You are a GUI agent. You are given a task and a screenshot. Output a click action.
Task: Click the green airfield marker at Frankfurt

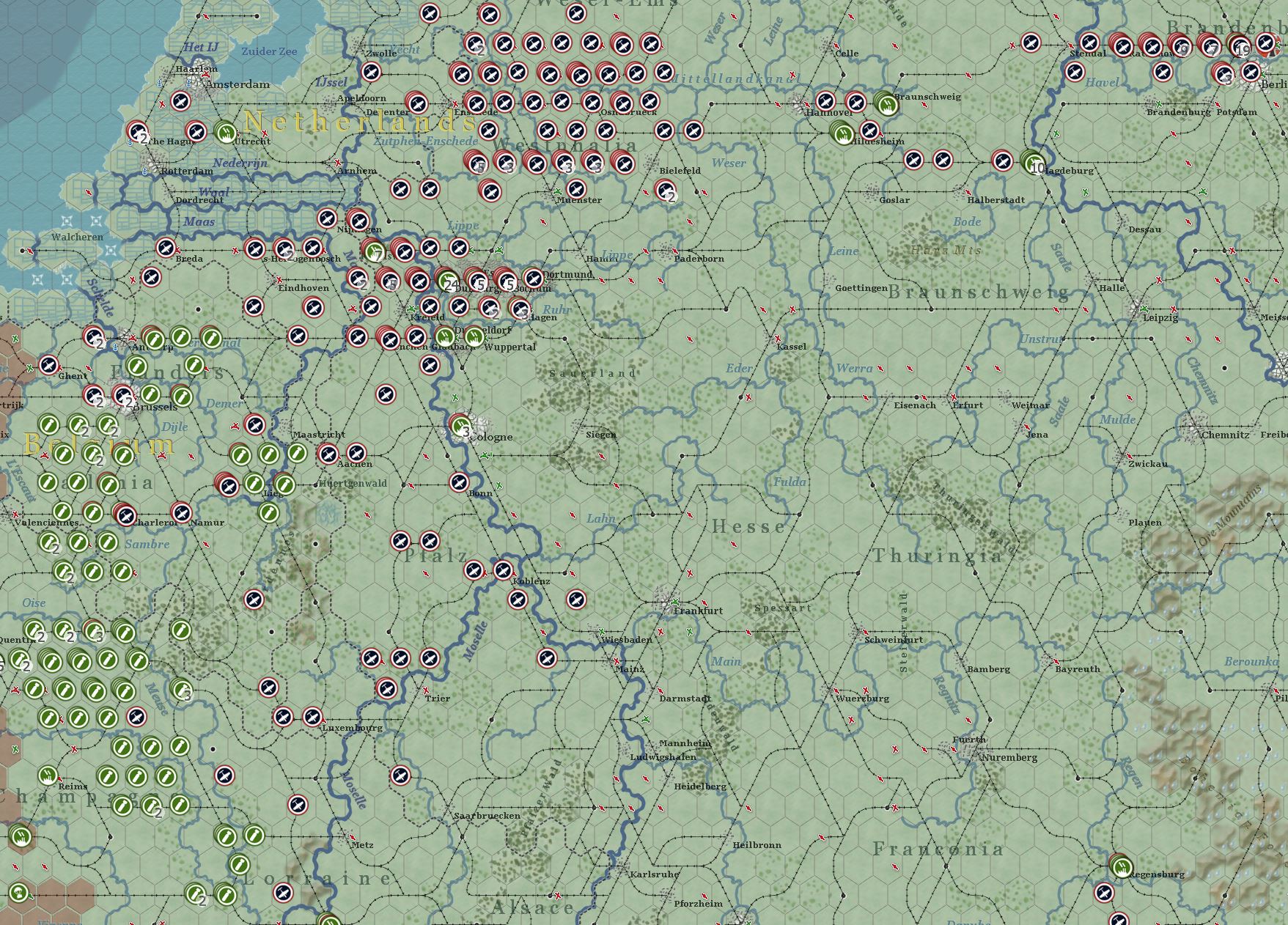click(676, 602)
